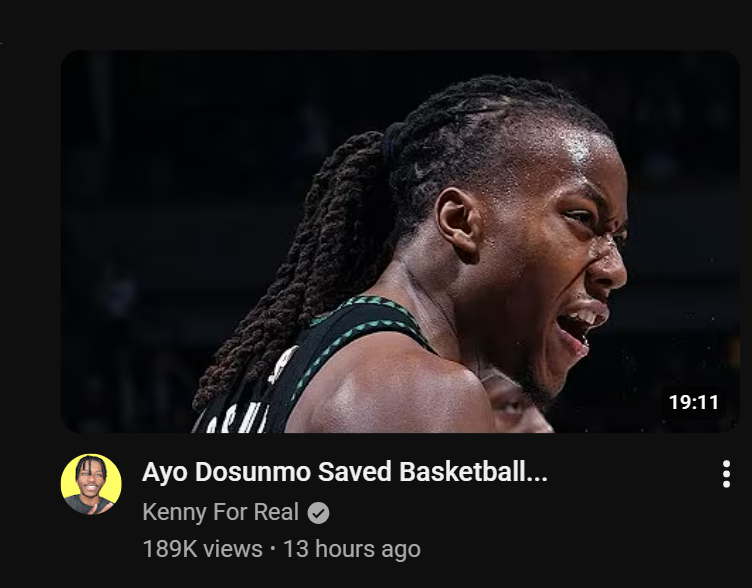Click the dot separator between views and time
This screenshot has height=588, width=752.
pyautogui.click(x=273, y=549)
